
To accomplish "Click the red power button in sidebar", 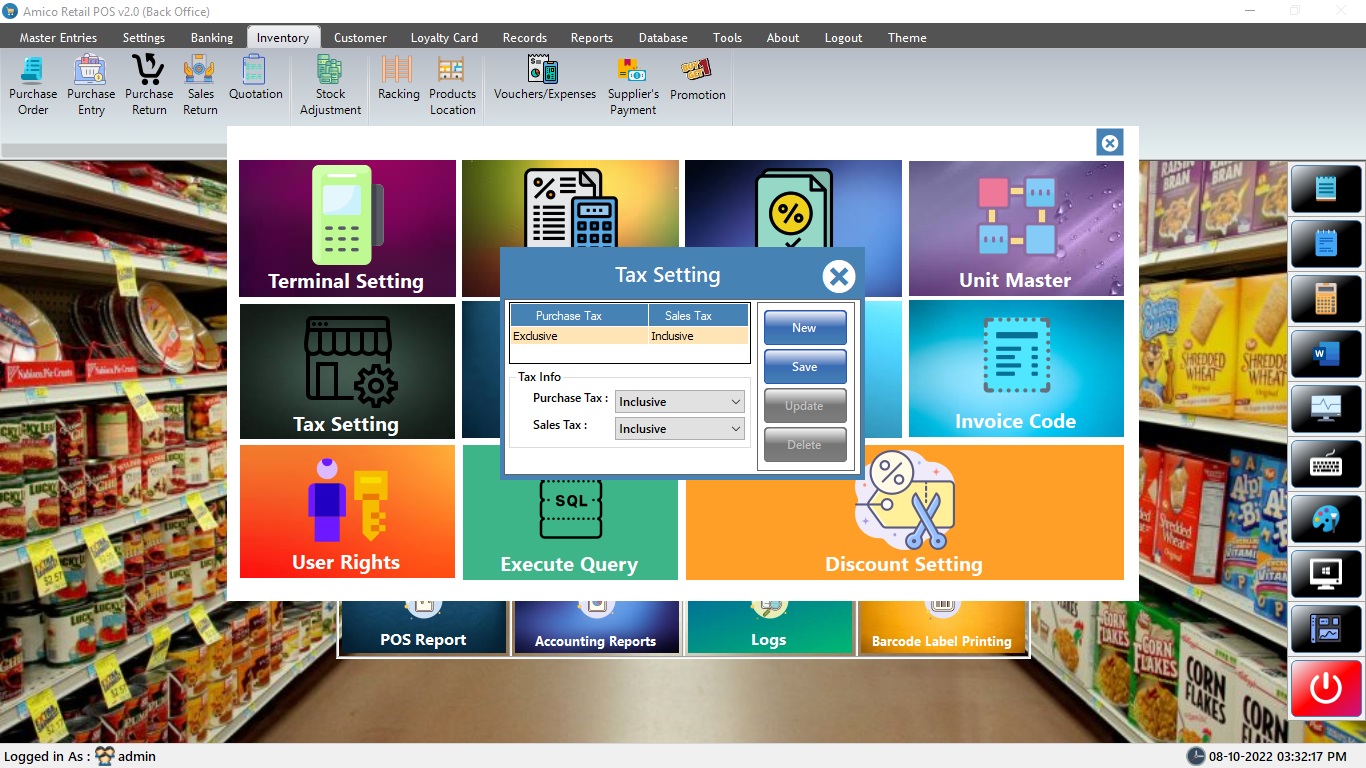I will point(1326,688).
